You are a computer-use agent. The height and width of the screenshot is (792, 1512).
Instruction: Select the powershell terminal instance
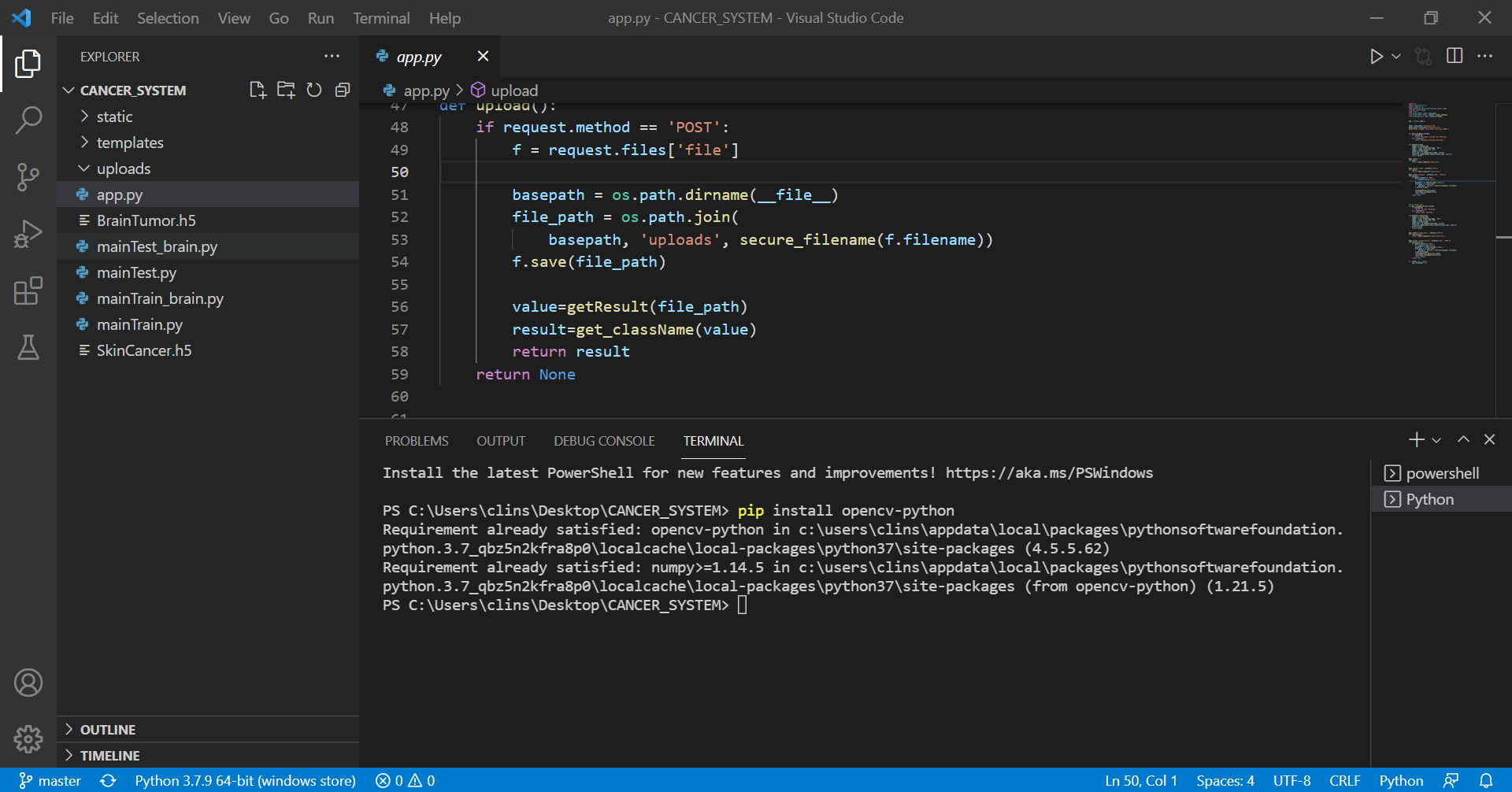(x=1441, y=473)
